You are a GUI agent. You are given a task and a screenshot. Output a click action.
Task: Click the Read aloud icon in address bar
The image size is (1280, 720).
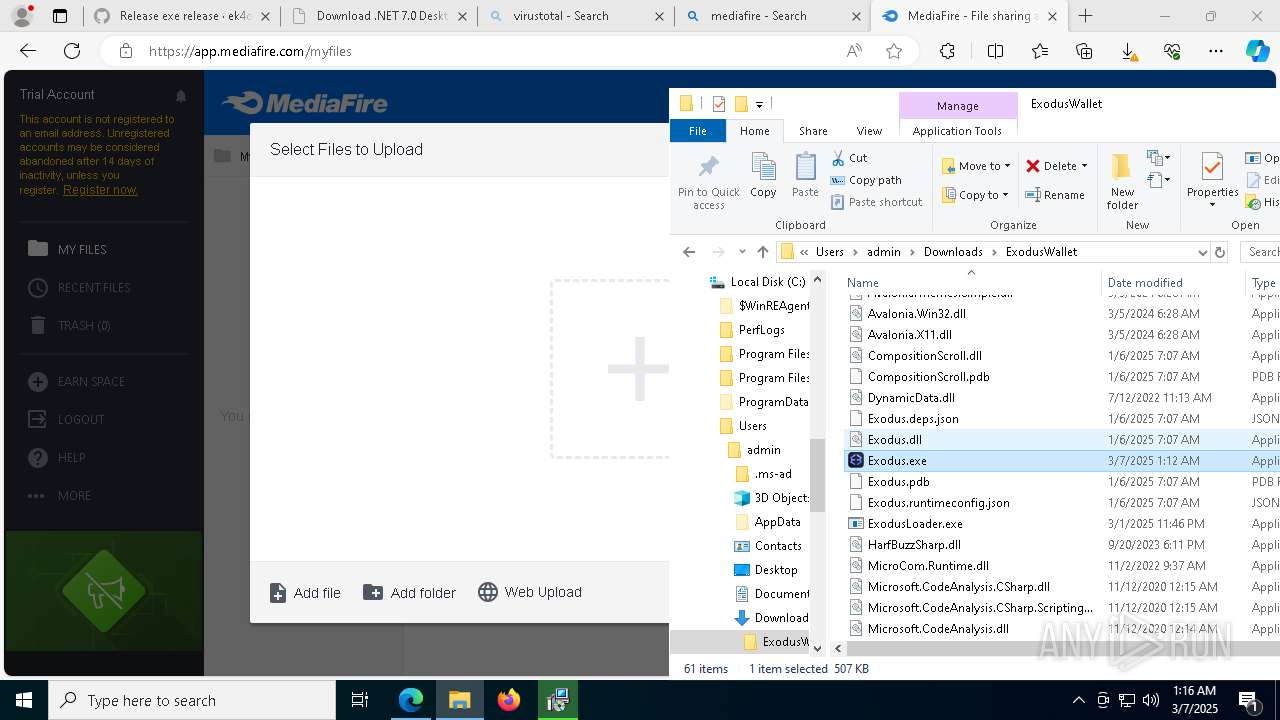pyautogui.click(x=854, y=51)
